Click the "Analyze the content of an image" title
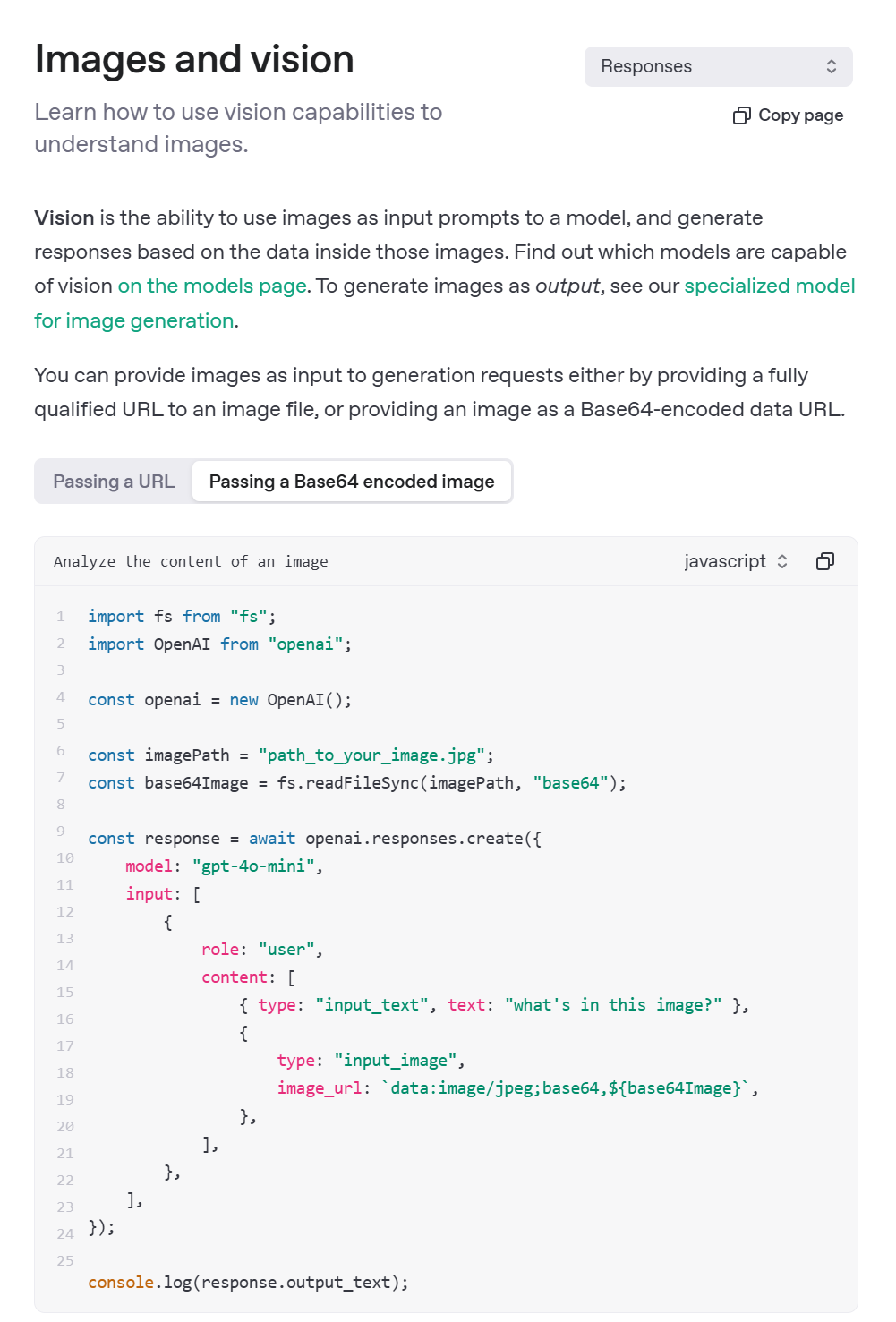The width and height of the screenshot is (896, 1322). click(x=191, y=562)
